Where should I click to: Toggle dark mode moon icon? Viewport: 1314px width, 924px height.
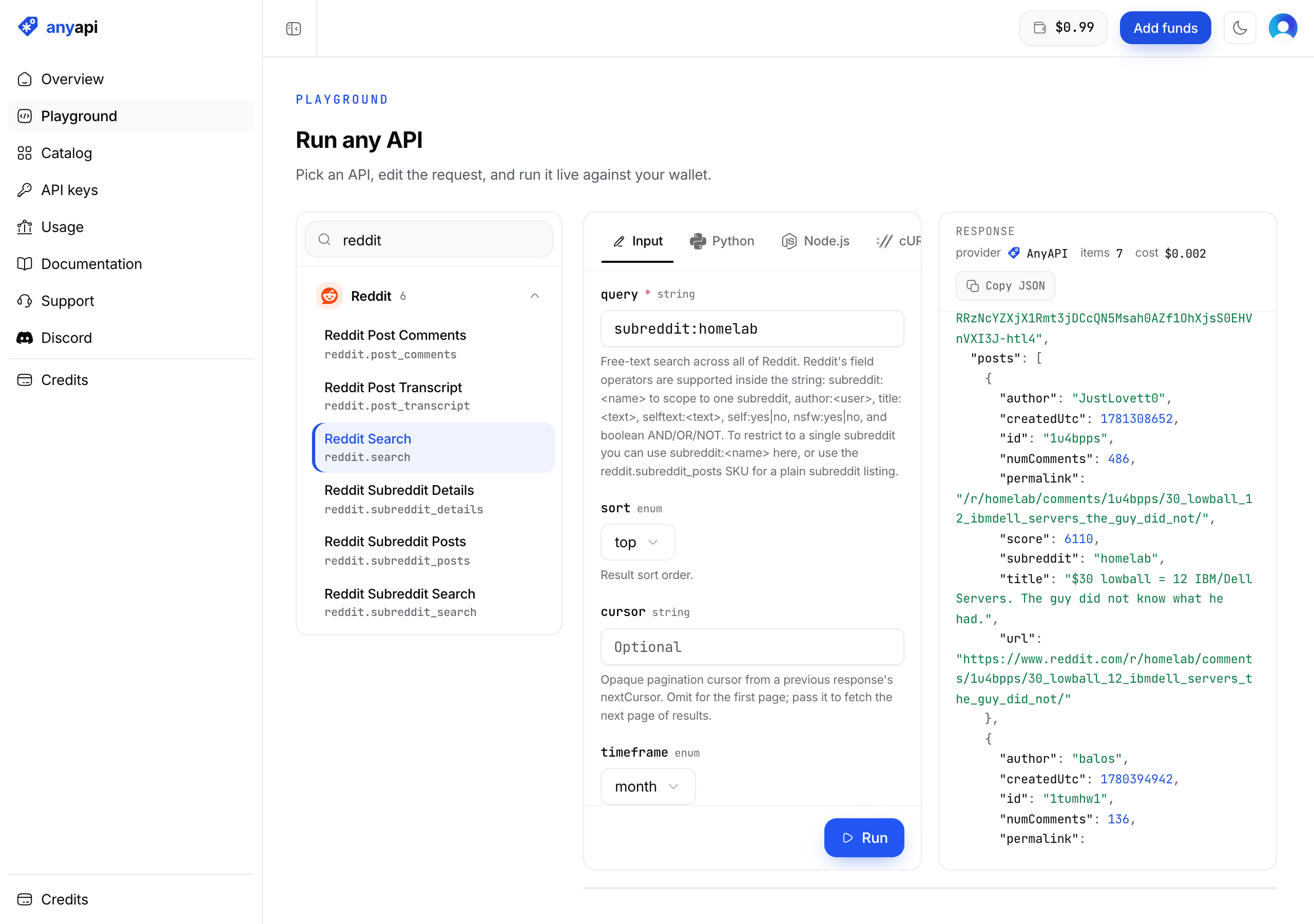point(1239,28)
